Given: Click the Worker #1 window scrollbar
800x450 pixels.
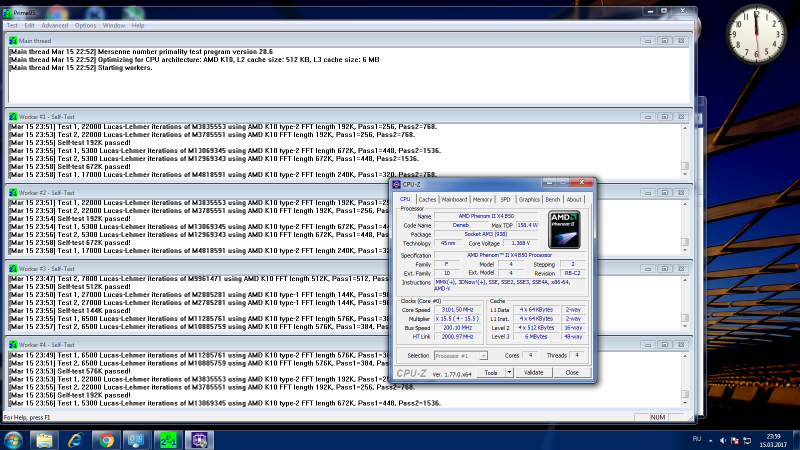Looking at the screenshot, I should point(684,150).
